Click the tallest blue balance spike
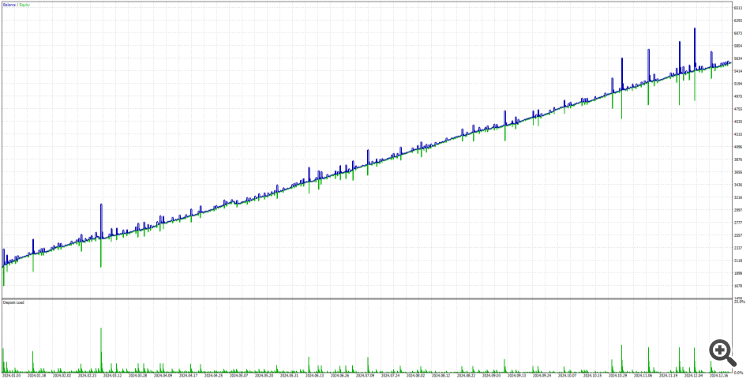 point(695,48)
